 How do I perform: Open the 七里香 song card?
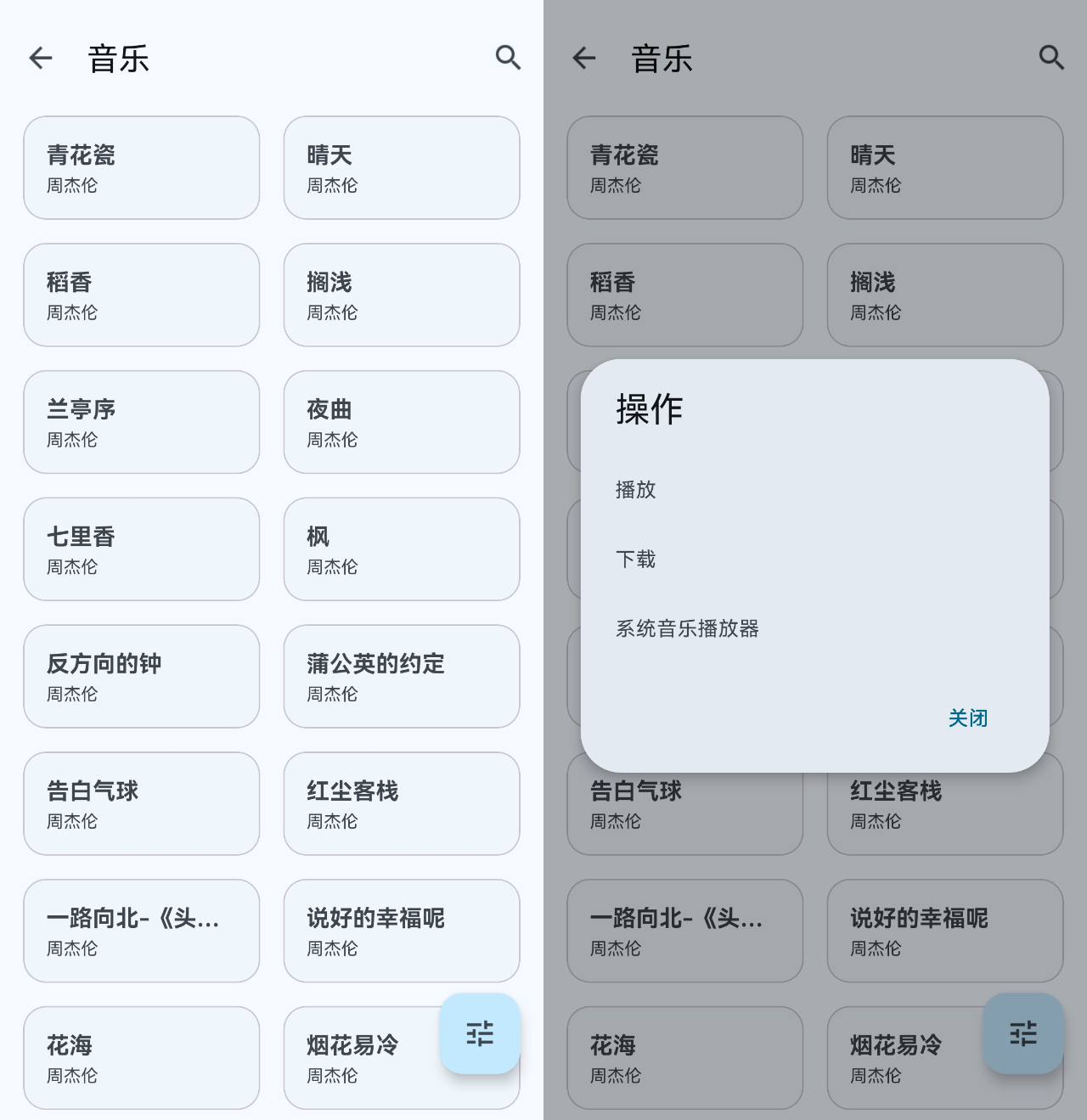pyautogui.click(x=142, y=549)
